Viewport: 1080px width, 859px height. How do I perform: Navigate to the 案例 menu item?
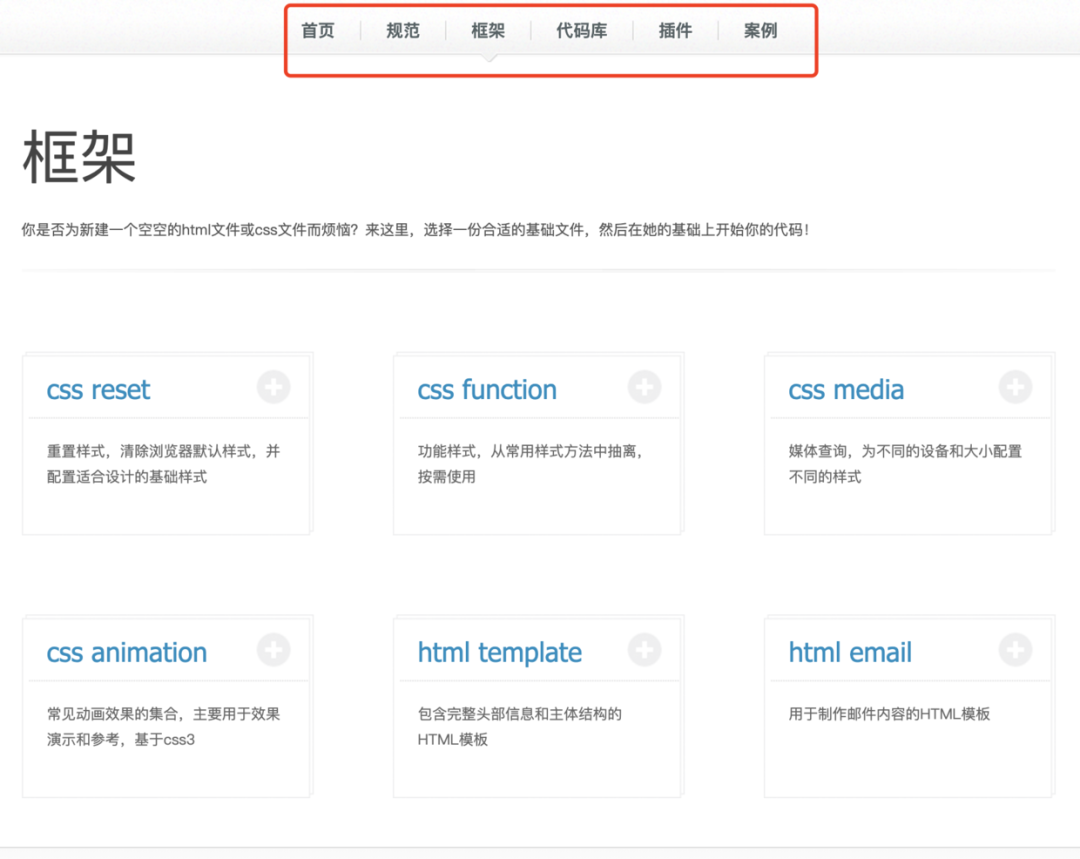(x=760, y=31)
